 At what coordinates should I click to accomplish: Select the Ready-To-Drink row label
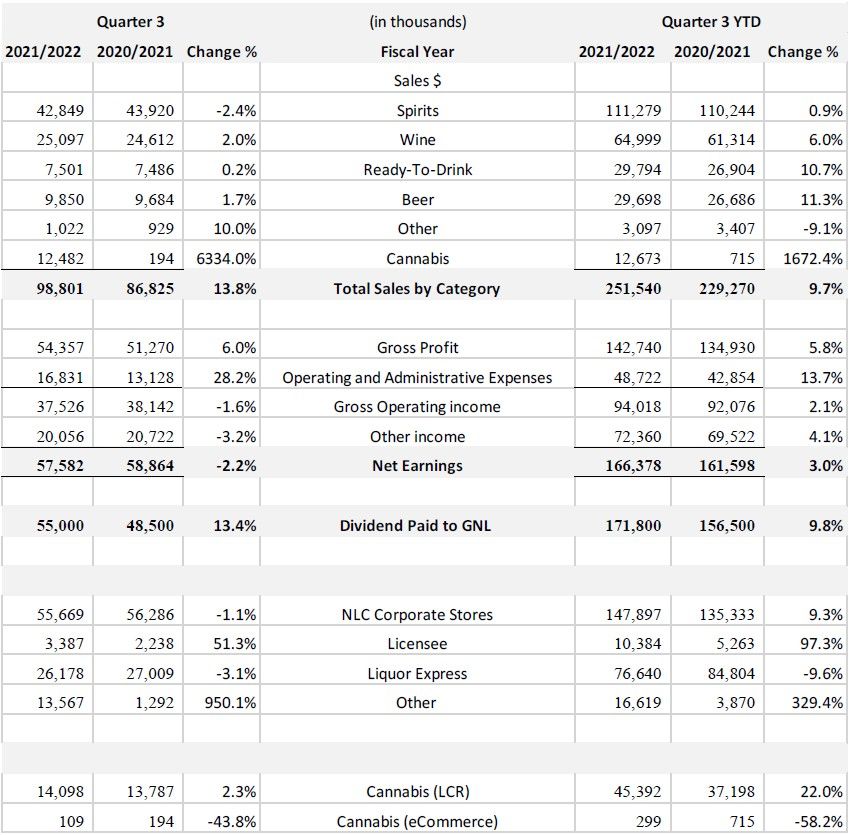point(417,170)
